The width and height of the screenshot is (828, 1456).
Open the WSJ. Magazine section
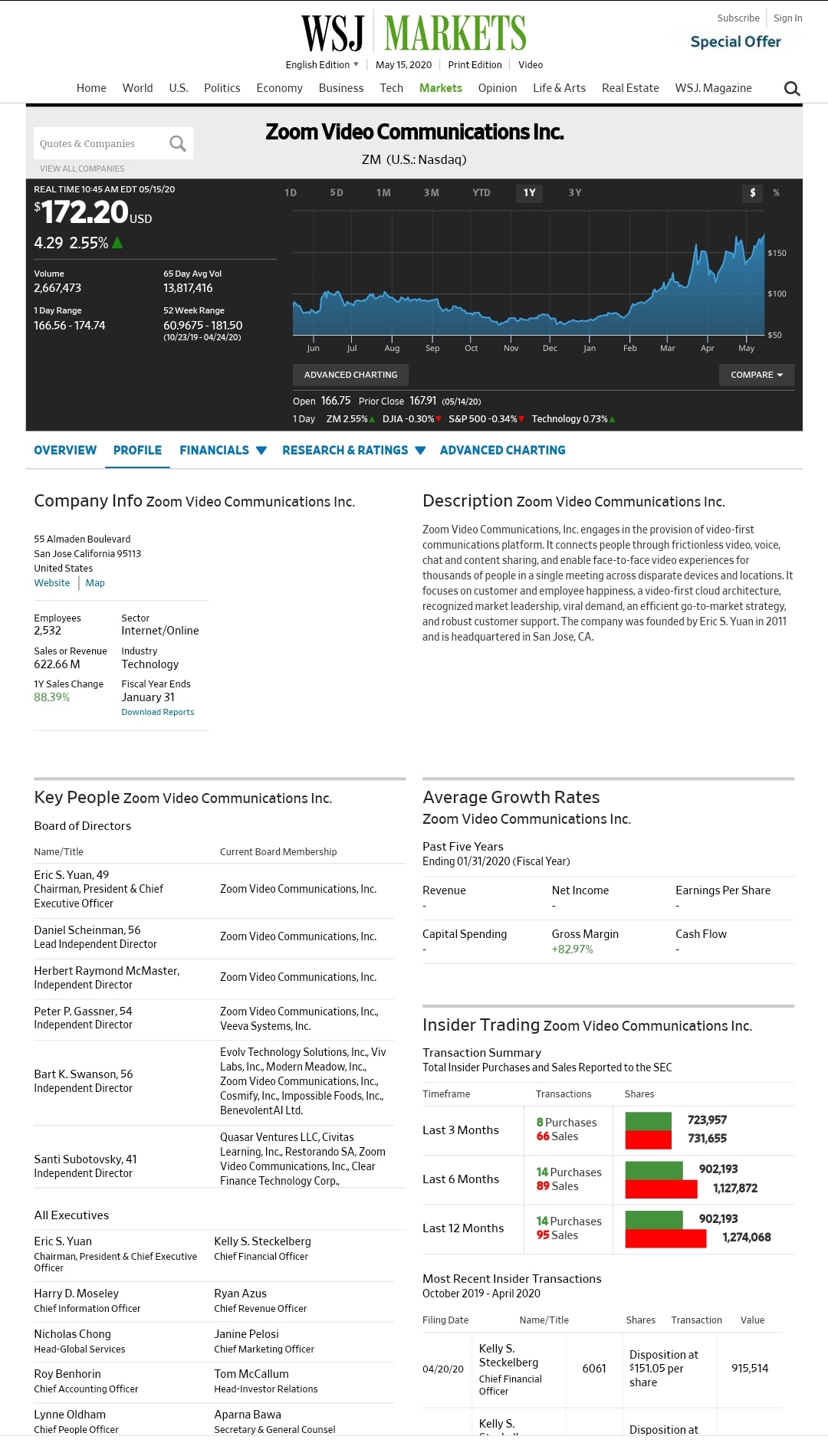[714, 88]
